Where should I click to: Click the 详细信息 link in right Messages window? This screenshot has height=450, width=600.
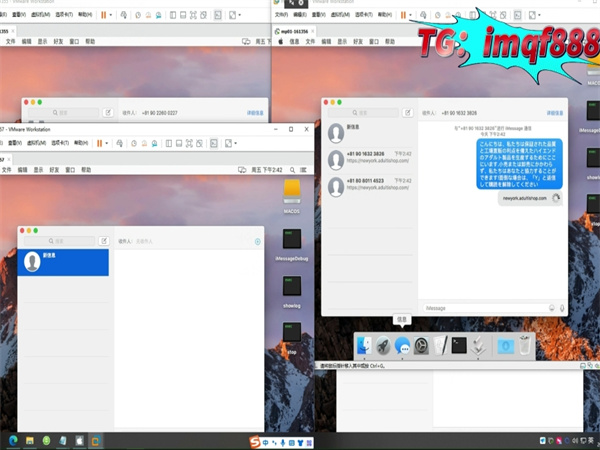click(x=554, y=113)
